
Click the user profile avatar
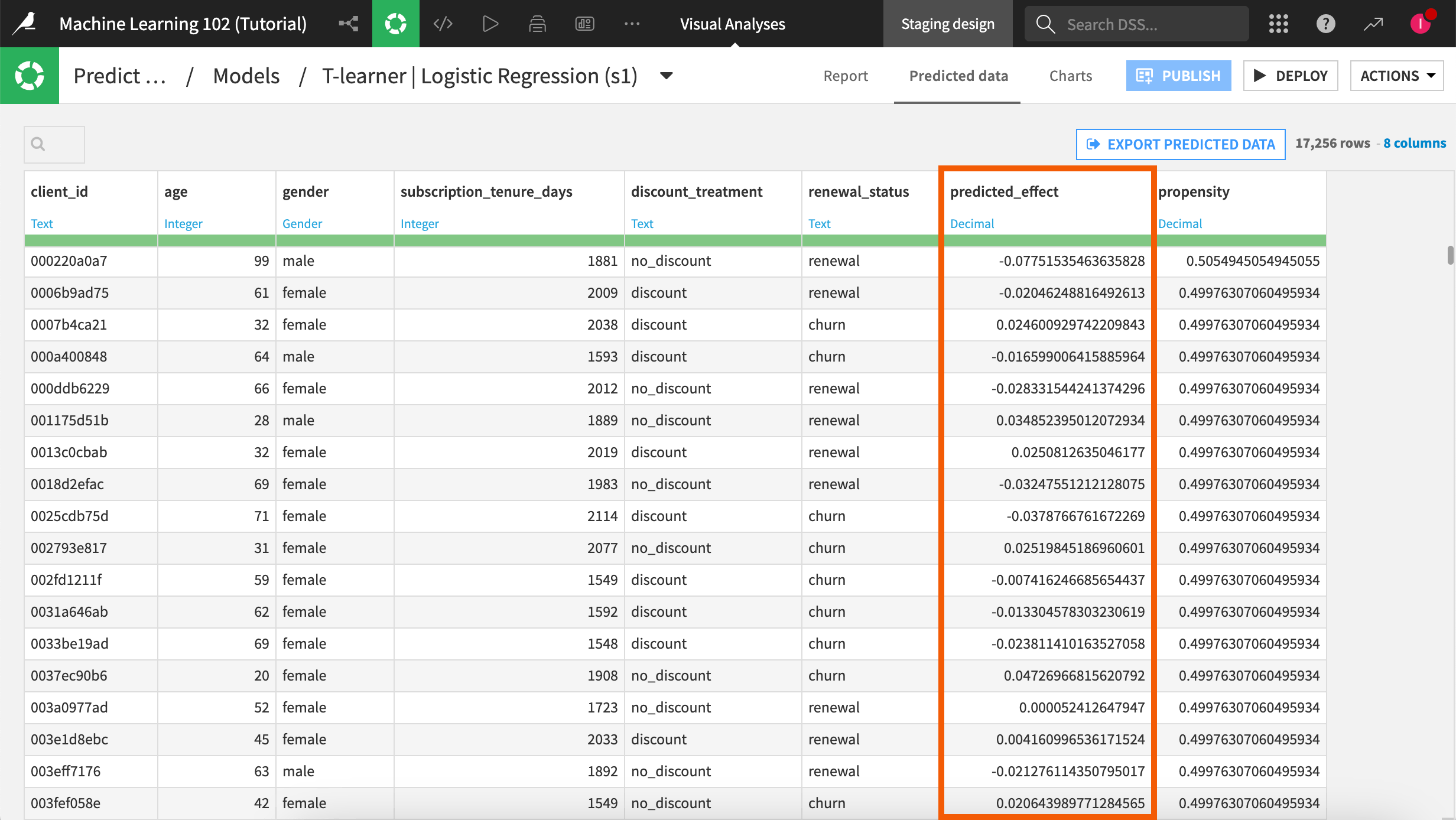pyautogui.click(x=1420, y=24)
